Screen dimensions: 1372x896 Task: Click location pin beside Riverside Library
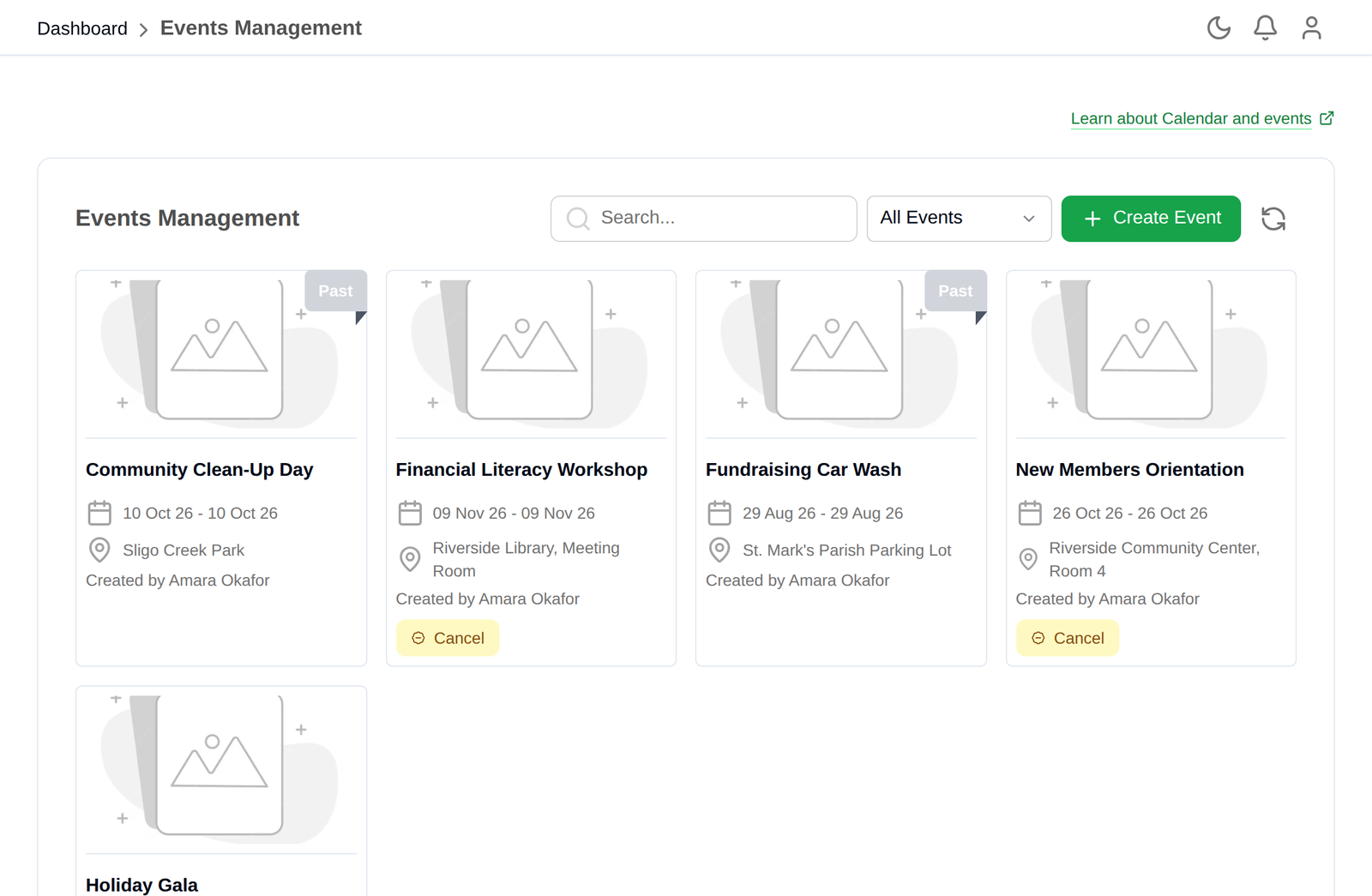[x=410, y=559]
